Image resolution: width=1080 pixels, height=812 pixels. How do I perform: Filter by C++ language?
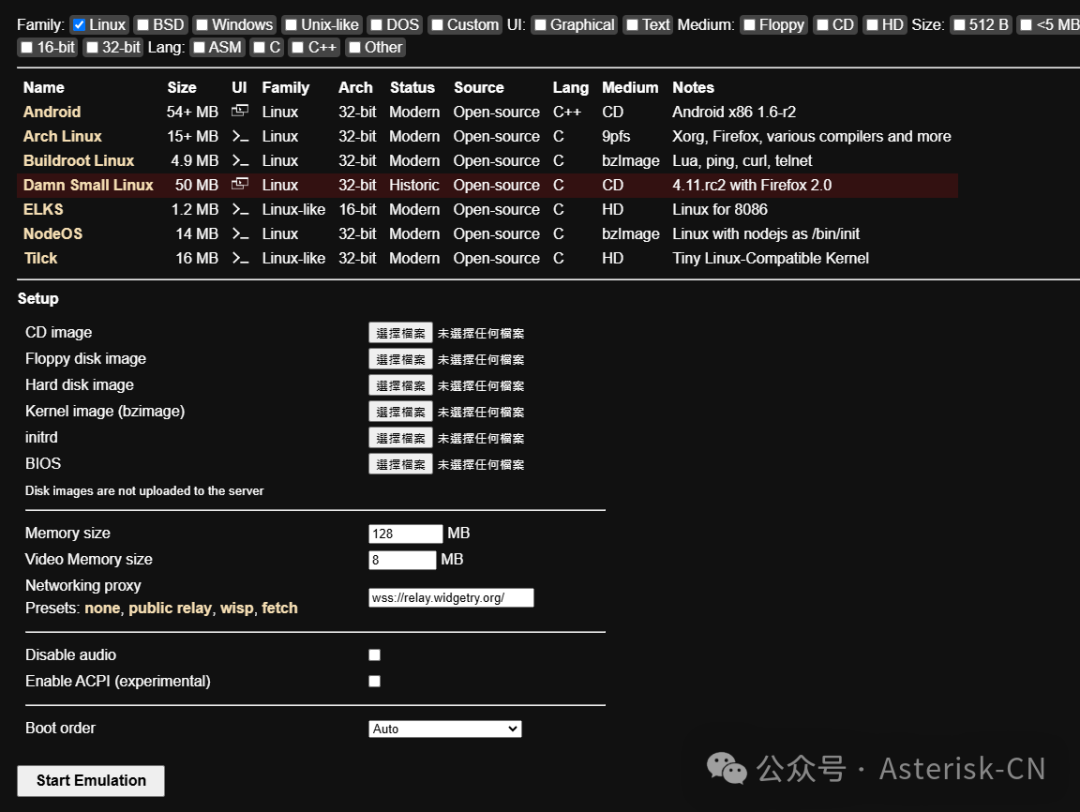point(298,48)
